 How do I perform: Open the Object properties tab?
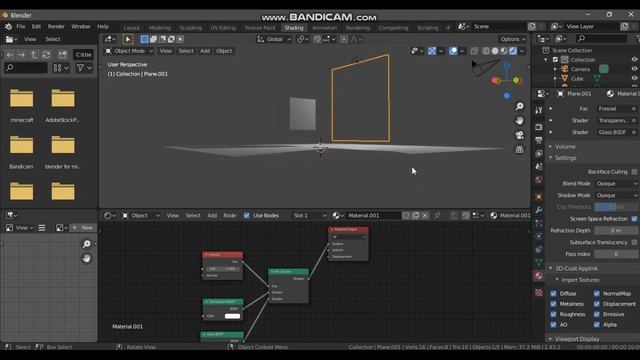point(539,197)
